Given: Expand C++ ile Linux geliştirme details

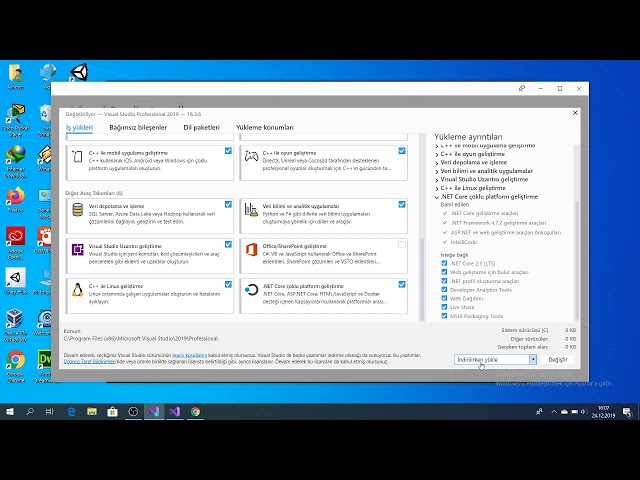Looking at the screenshot, I should 437,189.
